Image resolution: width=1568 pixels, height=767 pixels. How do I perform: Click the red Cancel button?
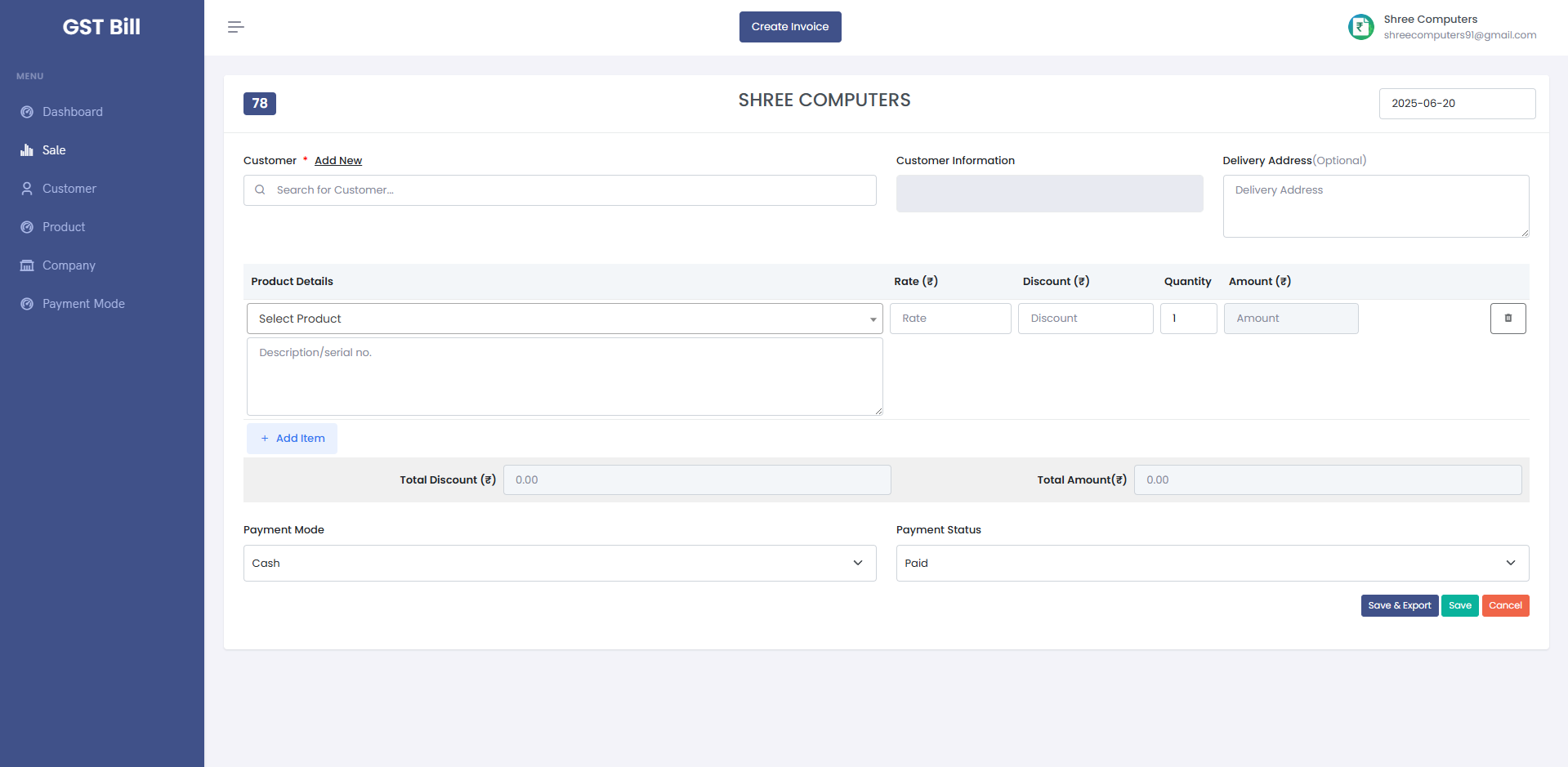(x=1505, y=605)
